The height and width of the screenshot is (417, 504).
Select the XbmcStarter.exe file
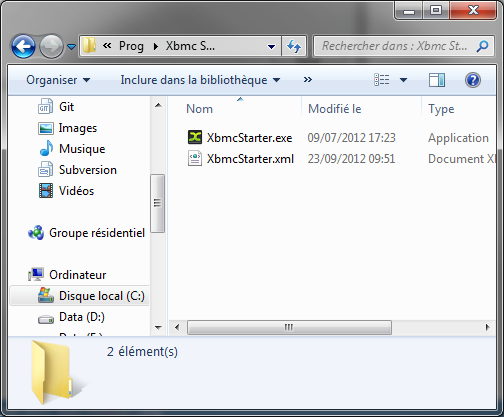click(x=240, y=138)
